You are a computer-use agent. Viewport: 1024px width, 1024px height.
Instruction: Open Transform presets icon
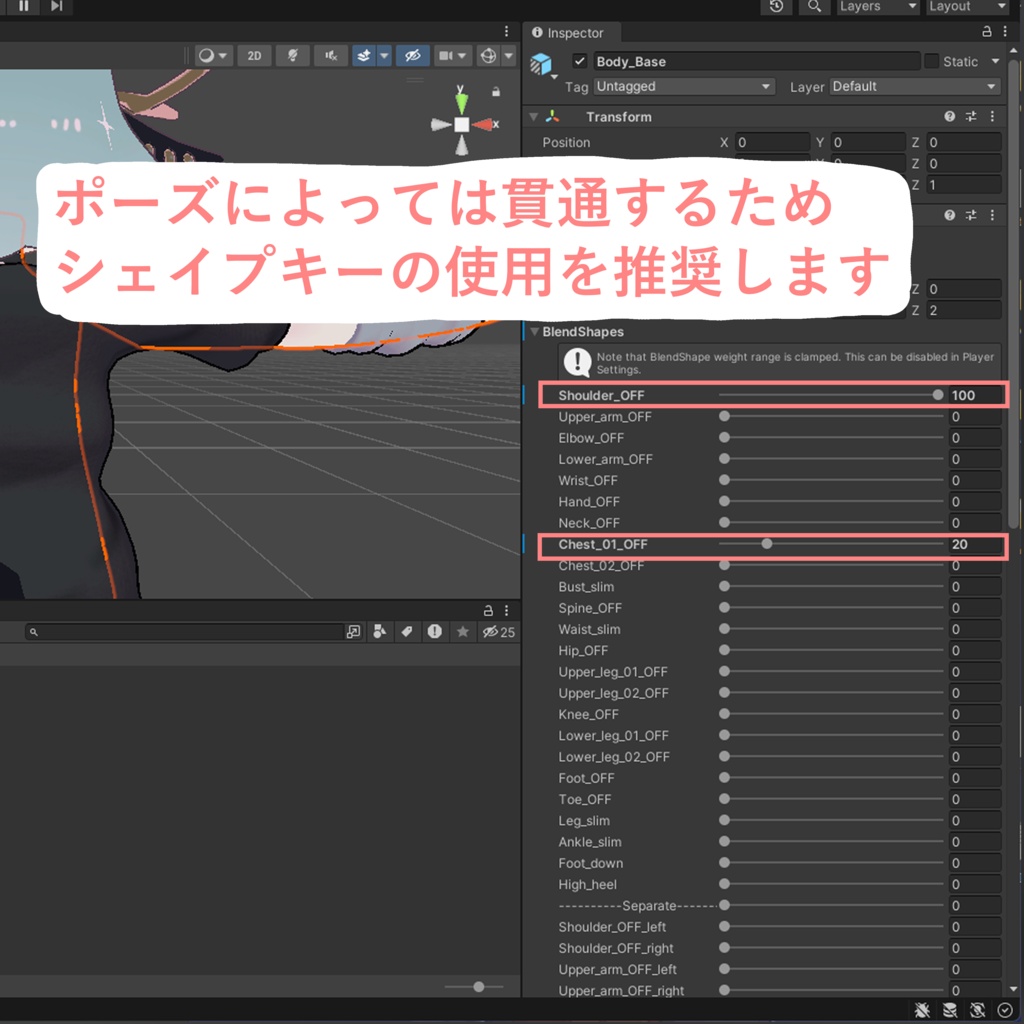[971, 116]
